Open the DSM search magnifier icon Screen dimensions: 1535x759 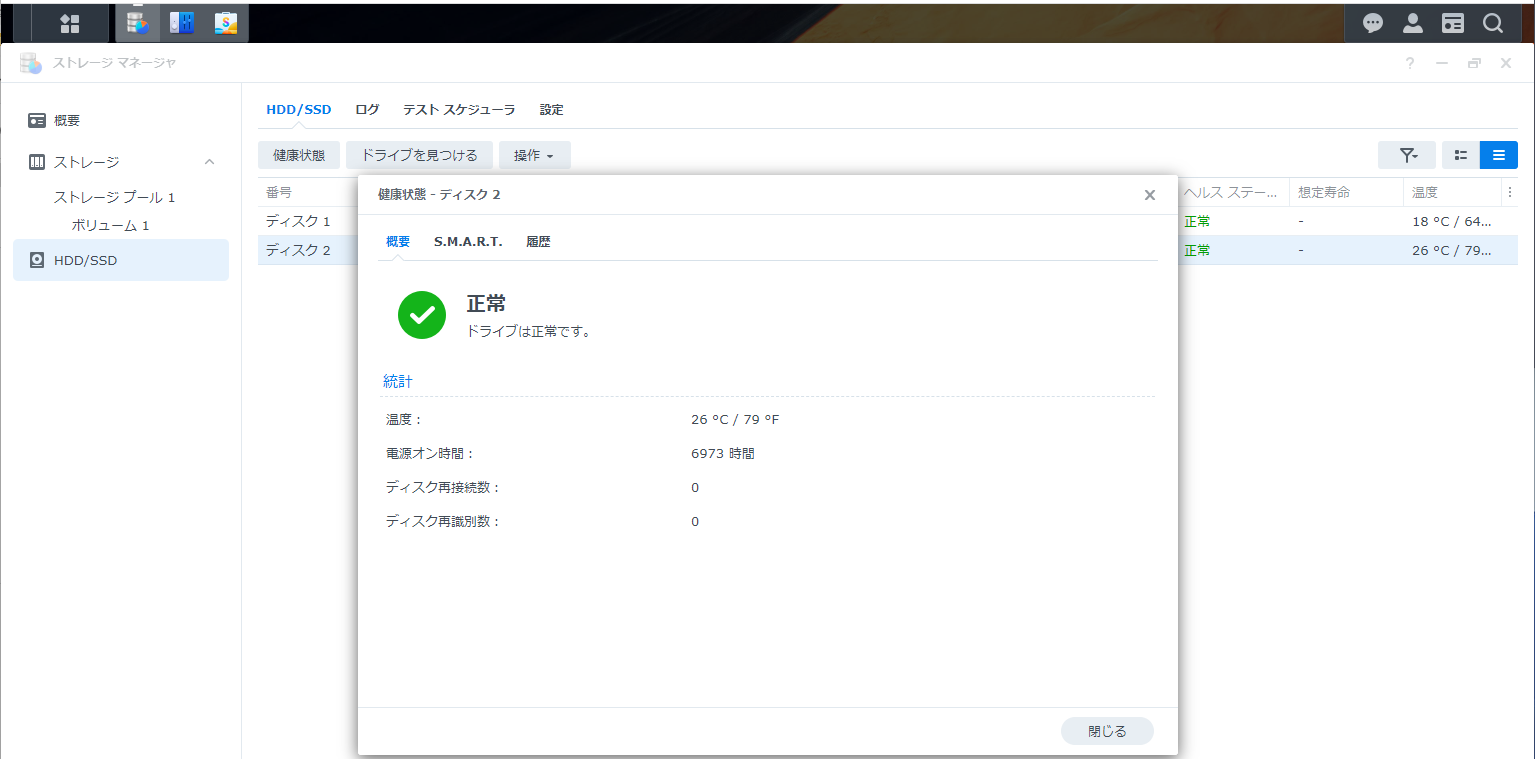(1493, 23)
